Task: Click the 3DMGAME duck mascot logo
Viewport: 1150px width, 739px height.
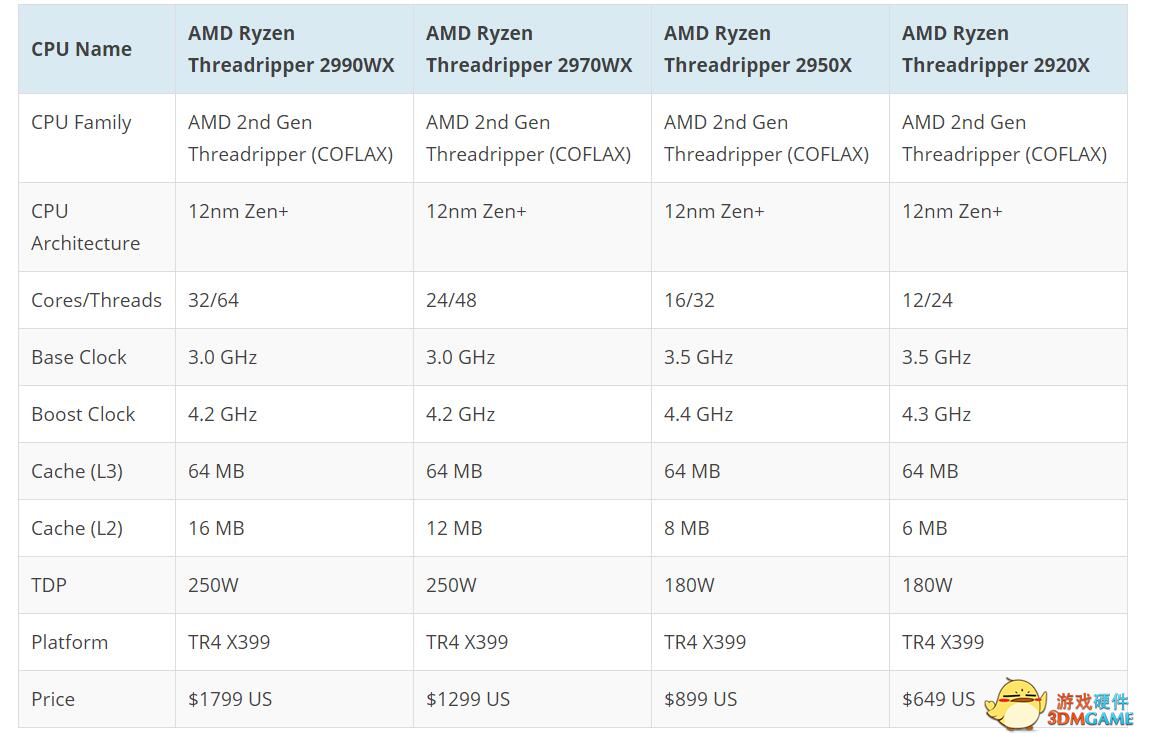Action: tap(1016, 703)
